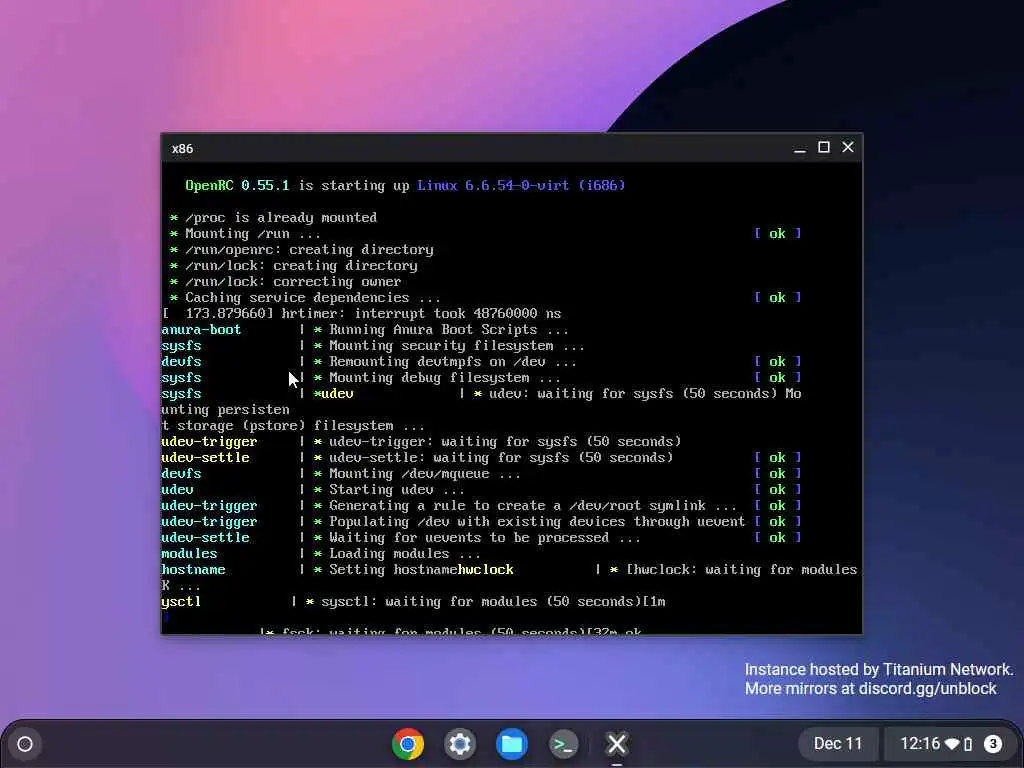The height and width of the screenshot is (768, 1024).
Task: Click 'Starting udev ...' line
Action: click(x=397, y=490)
